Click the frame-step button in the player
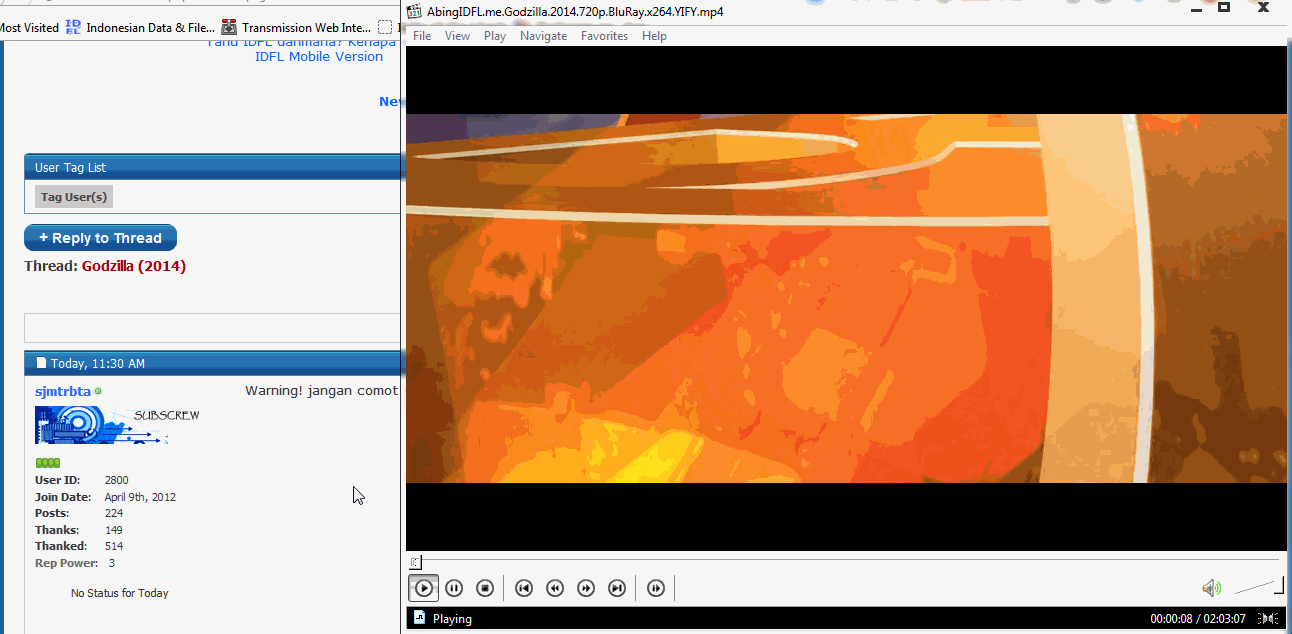Screen dimensions: 1292x634 656,588
